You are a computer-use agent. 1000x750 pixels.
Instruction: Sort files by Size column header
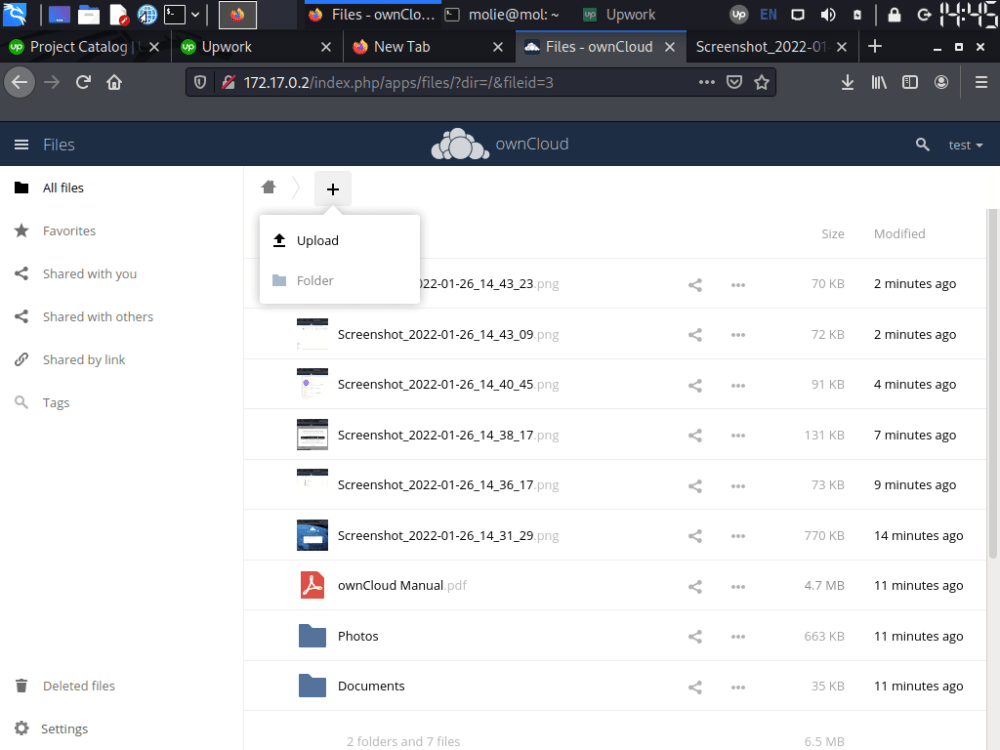832,234
